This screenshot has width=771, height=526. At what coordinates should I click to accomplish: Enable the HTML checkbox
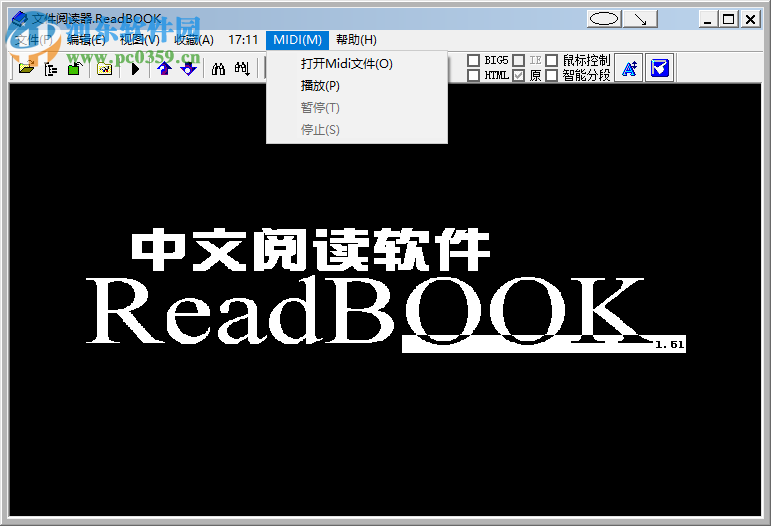[473, 75]
